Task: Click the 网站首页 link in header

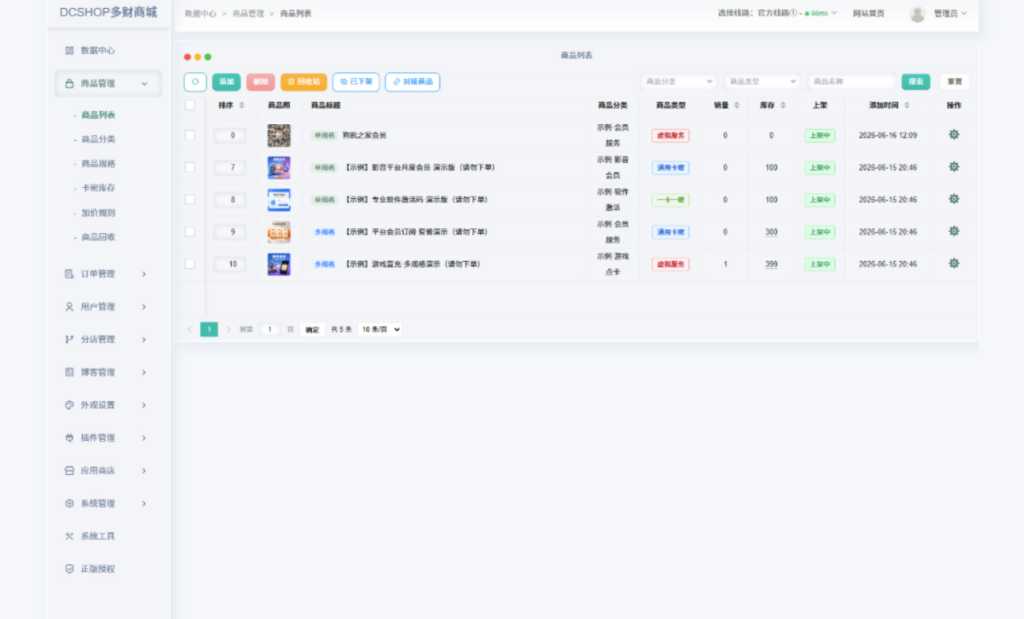Action: 868,14
